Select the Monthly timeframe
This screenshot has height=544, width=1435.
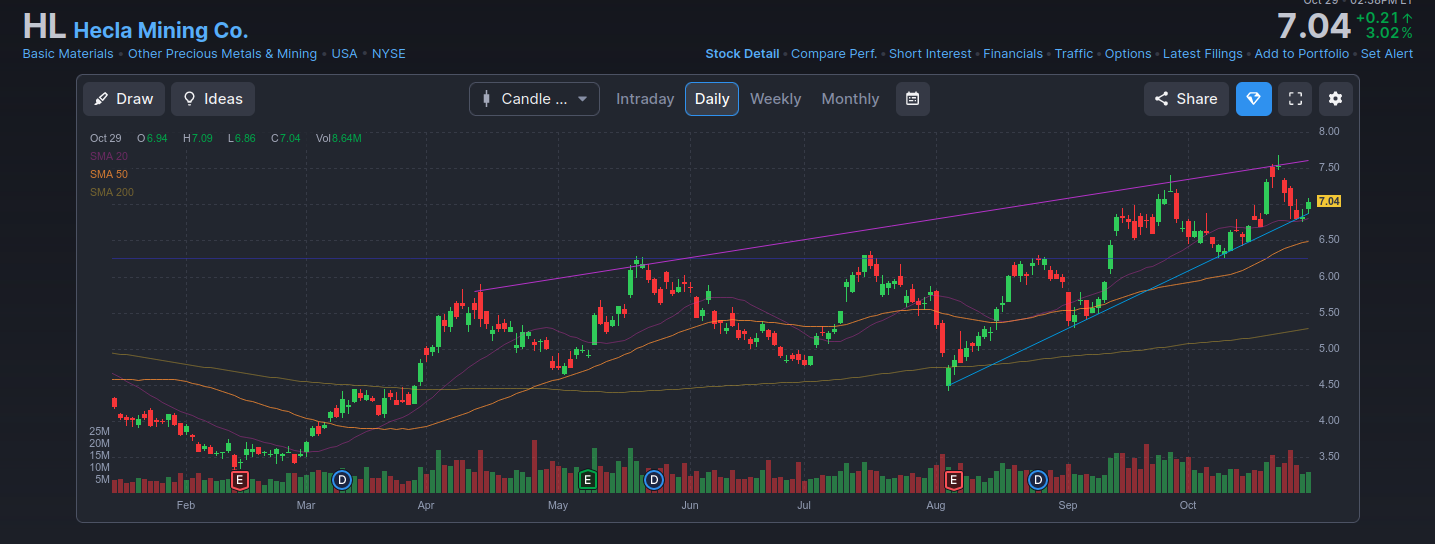tap(850, 99)
